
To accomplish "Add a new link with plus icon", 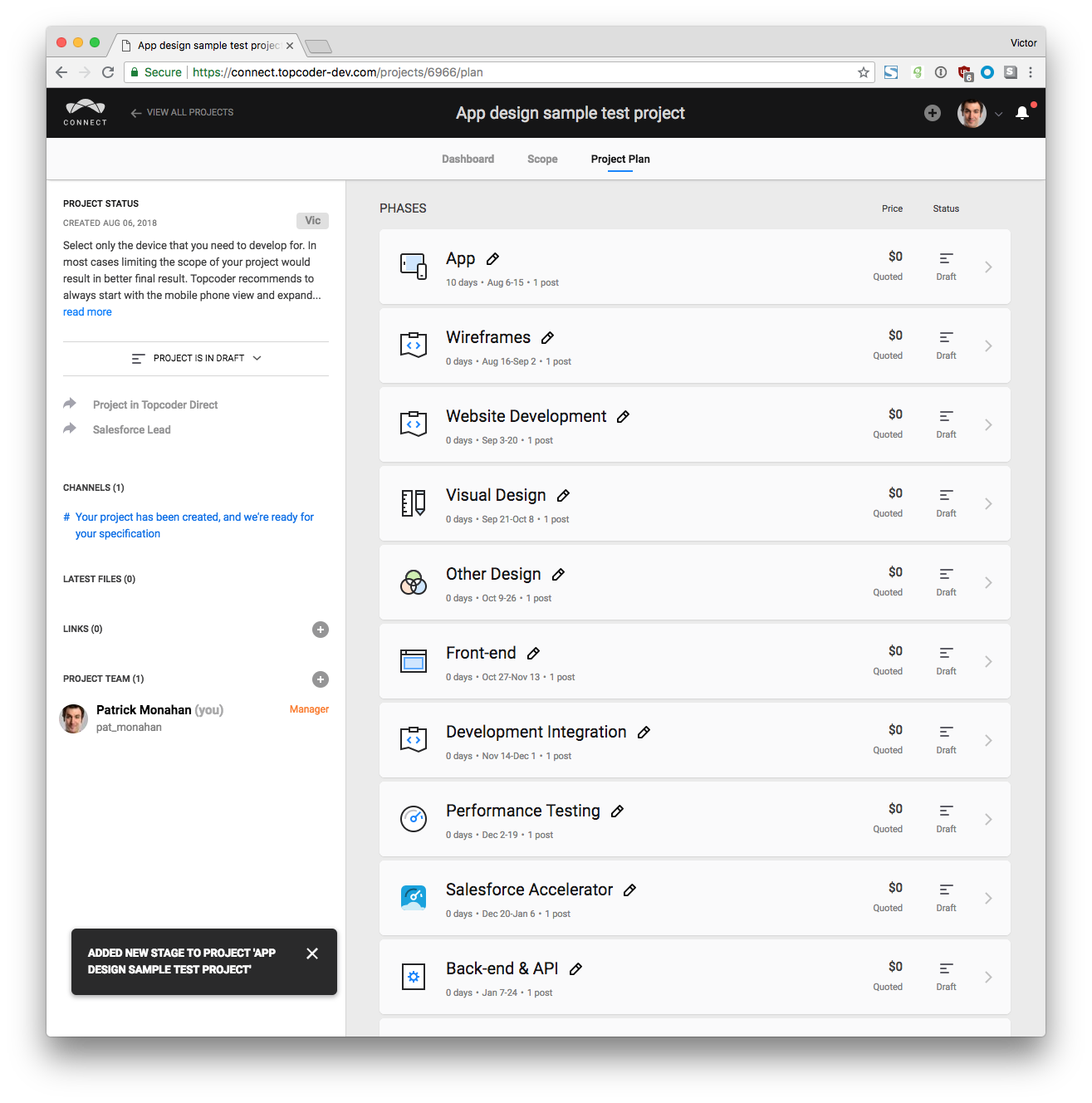I will 321,630.
